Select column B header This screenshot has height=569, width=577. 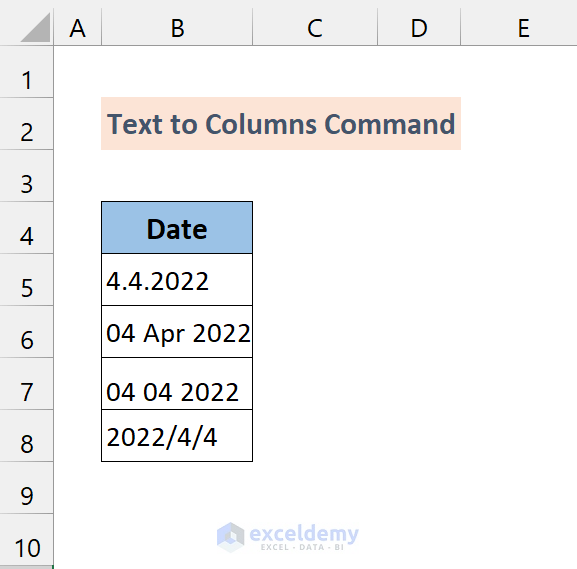pos(177,28)
